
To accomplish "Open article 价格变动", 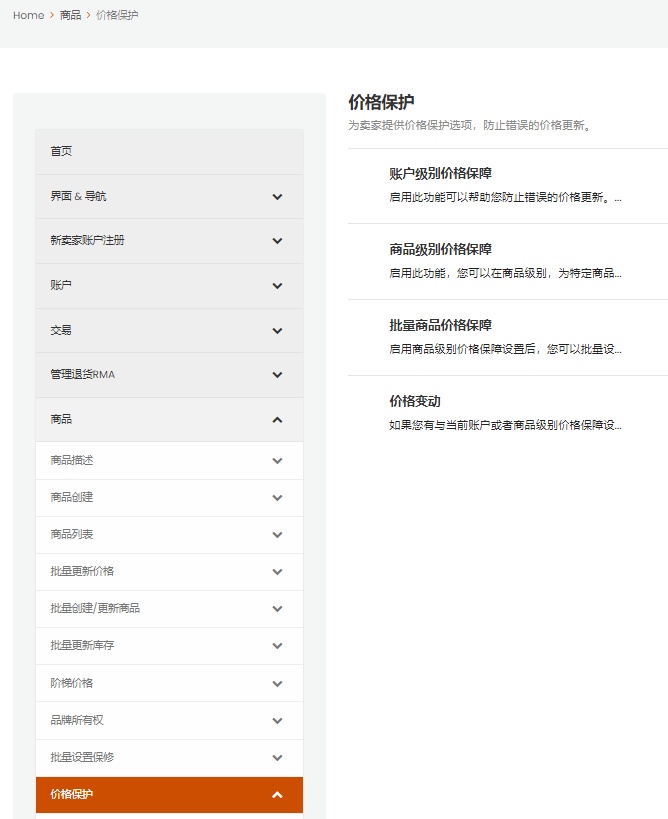I will point(415,401).
